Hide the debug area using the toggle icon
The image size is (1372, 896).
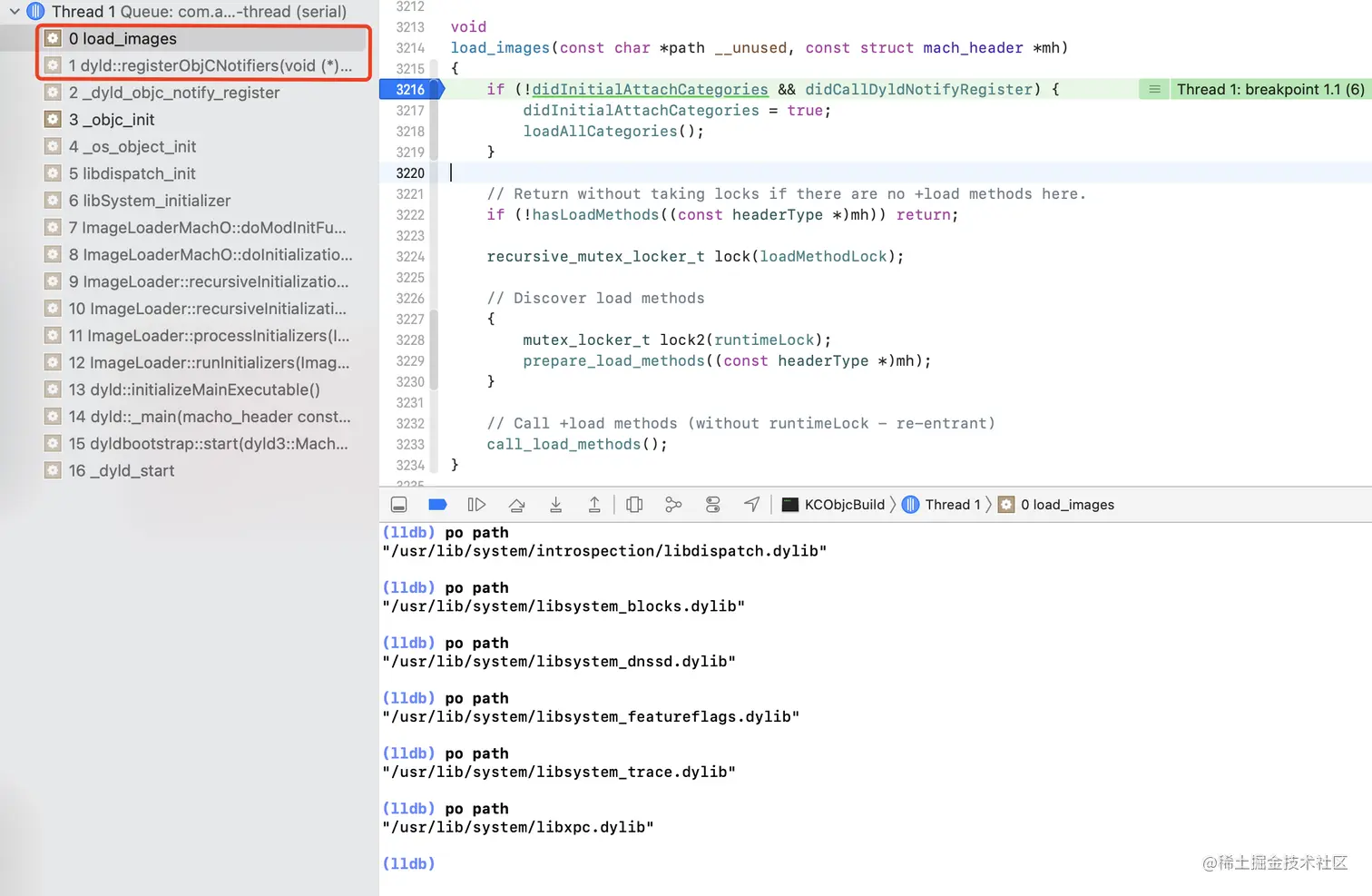point(398,505)
